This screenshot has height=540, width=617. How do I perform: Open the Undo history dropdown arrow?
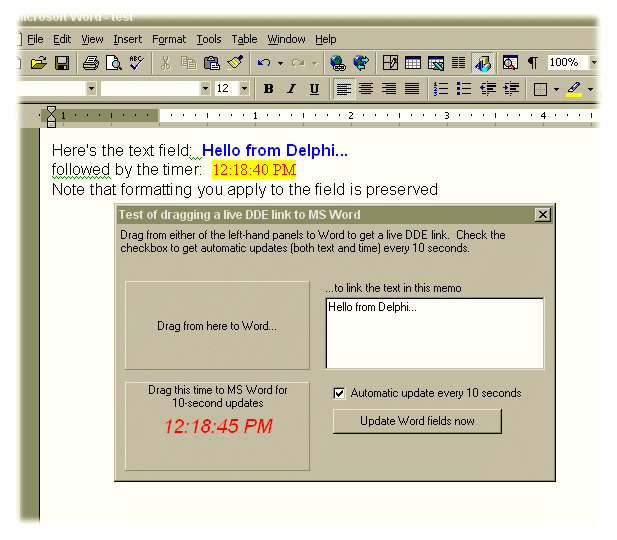coord(280,63)
